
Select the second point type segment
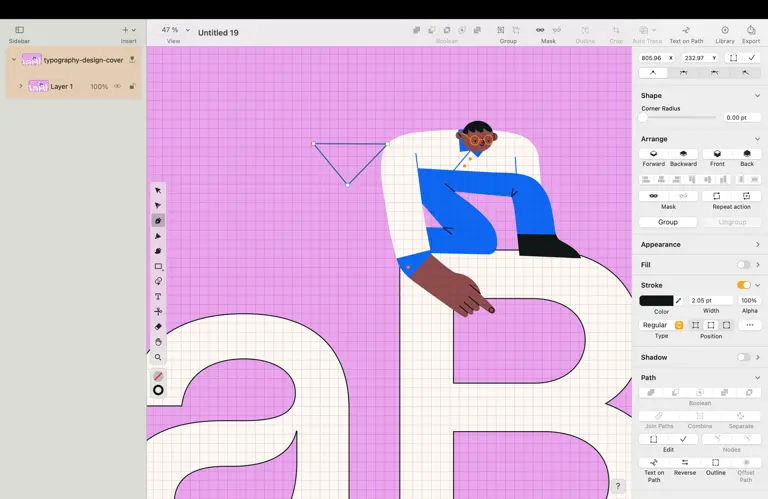683,72
